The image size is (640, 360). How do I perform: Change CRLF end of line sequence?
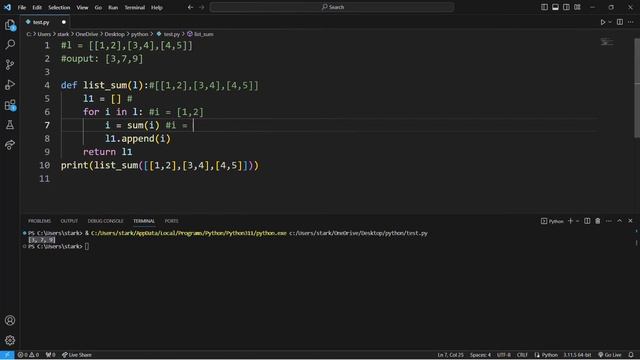click(522, 355)
